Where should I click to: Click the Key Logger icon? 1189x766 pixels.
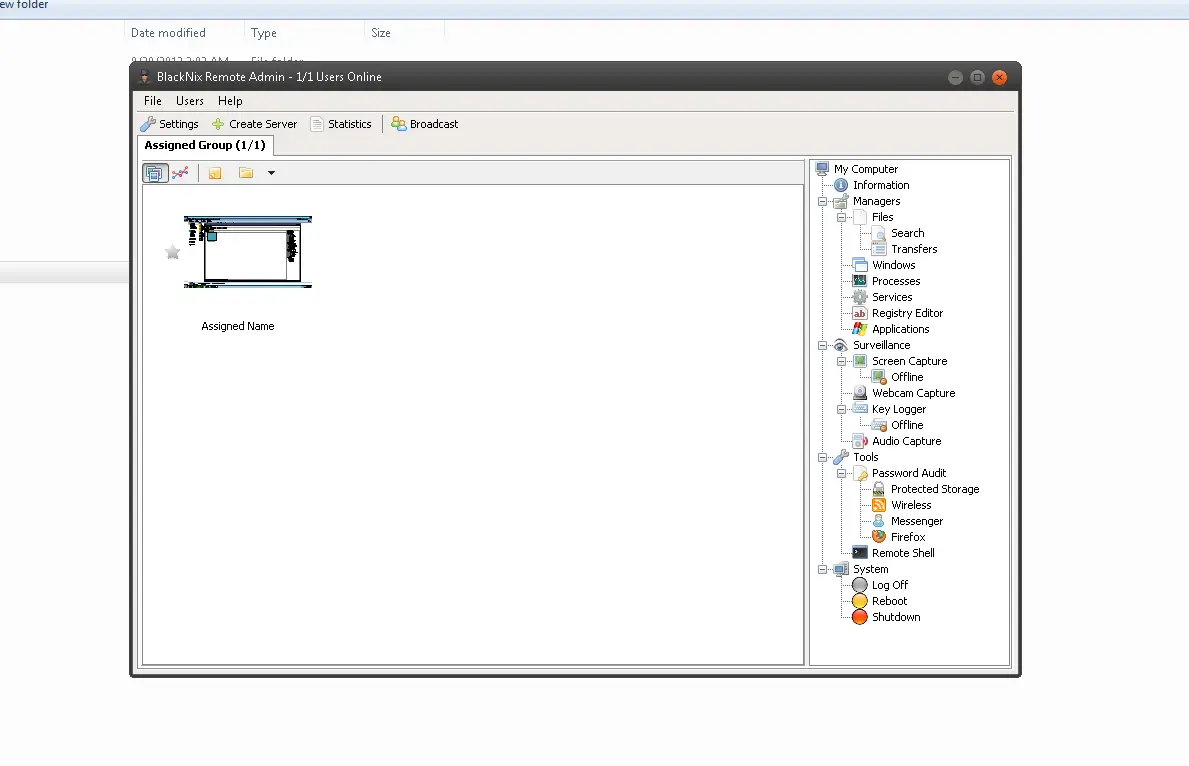pyautogui.click(x=859, y=409)
